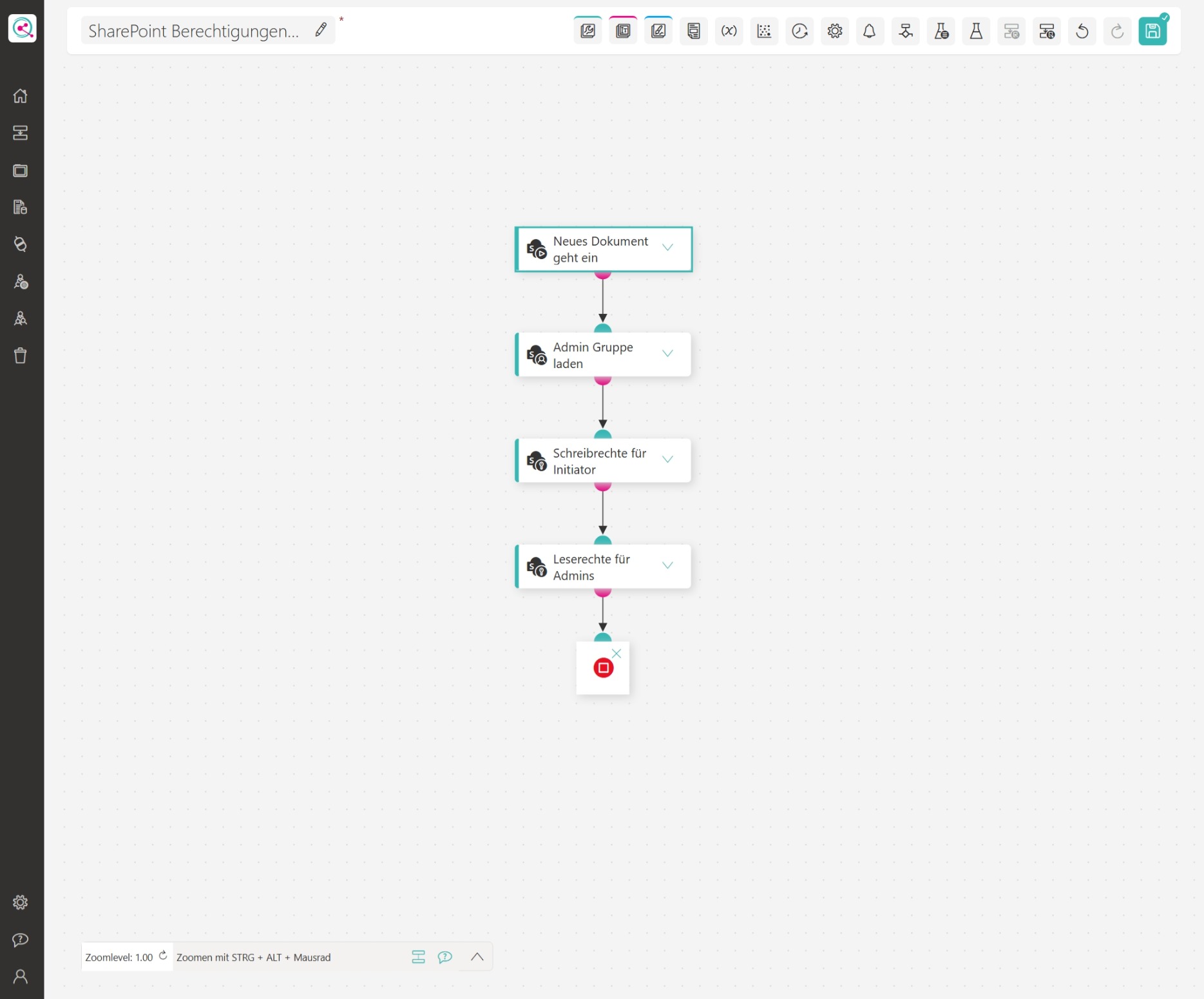Expand the 'Schreibrechte für Initiator' node chevron
Viewport: 1204px width, 999px height.
point(667,460)
